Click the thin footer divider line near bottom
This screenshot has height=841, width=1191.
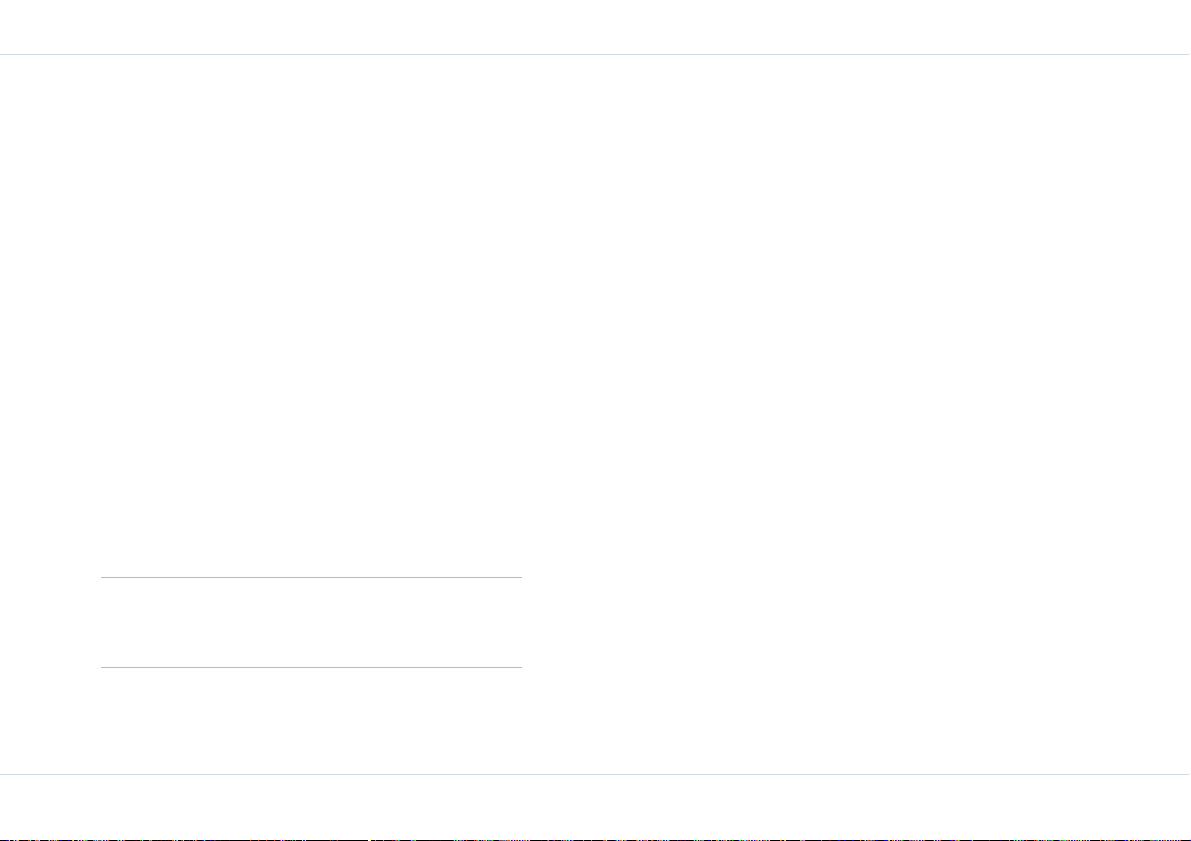point(596,774)
